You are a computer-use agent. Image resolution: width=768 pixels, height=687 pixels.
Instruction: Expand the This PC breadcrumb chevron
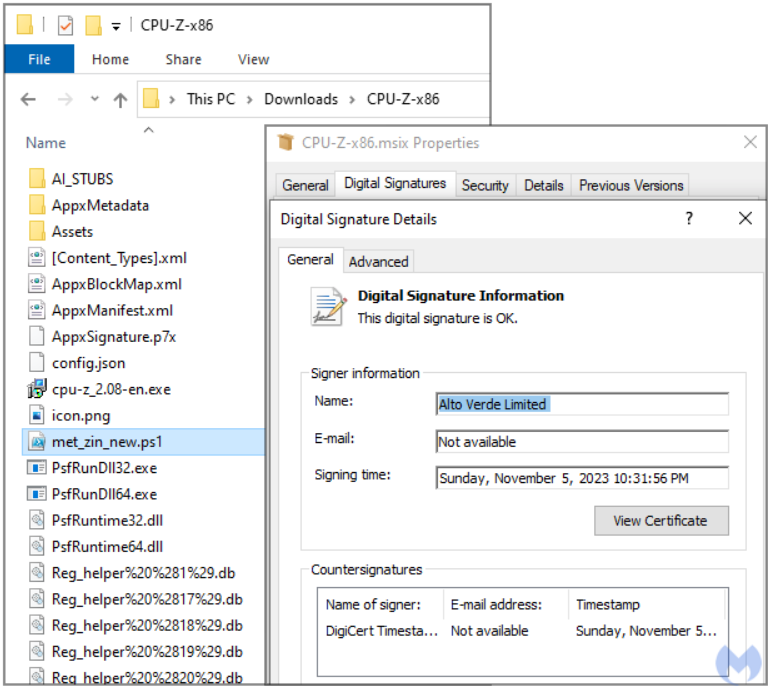(x=250, y=99)
